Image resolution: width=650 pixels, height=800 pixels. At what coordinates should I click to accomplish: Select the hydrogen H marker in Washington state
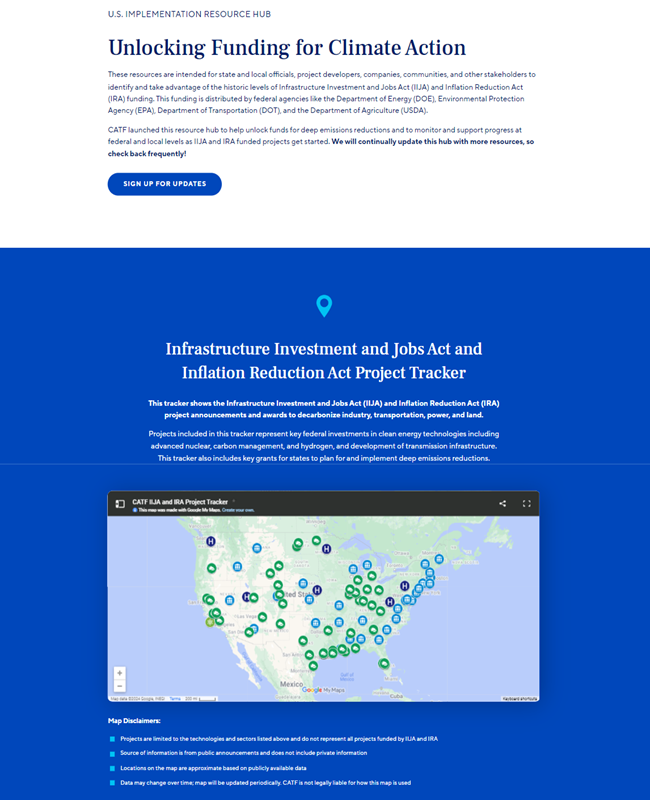pyautogui.click(x=211, y=541)
